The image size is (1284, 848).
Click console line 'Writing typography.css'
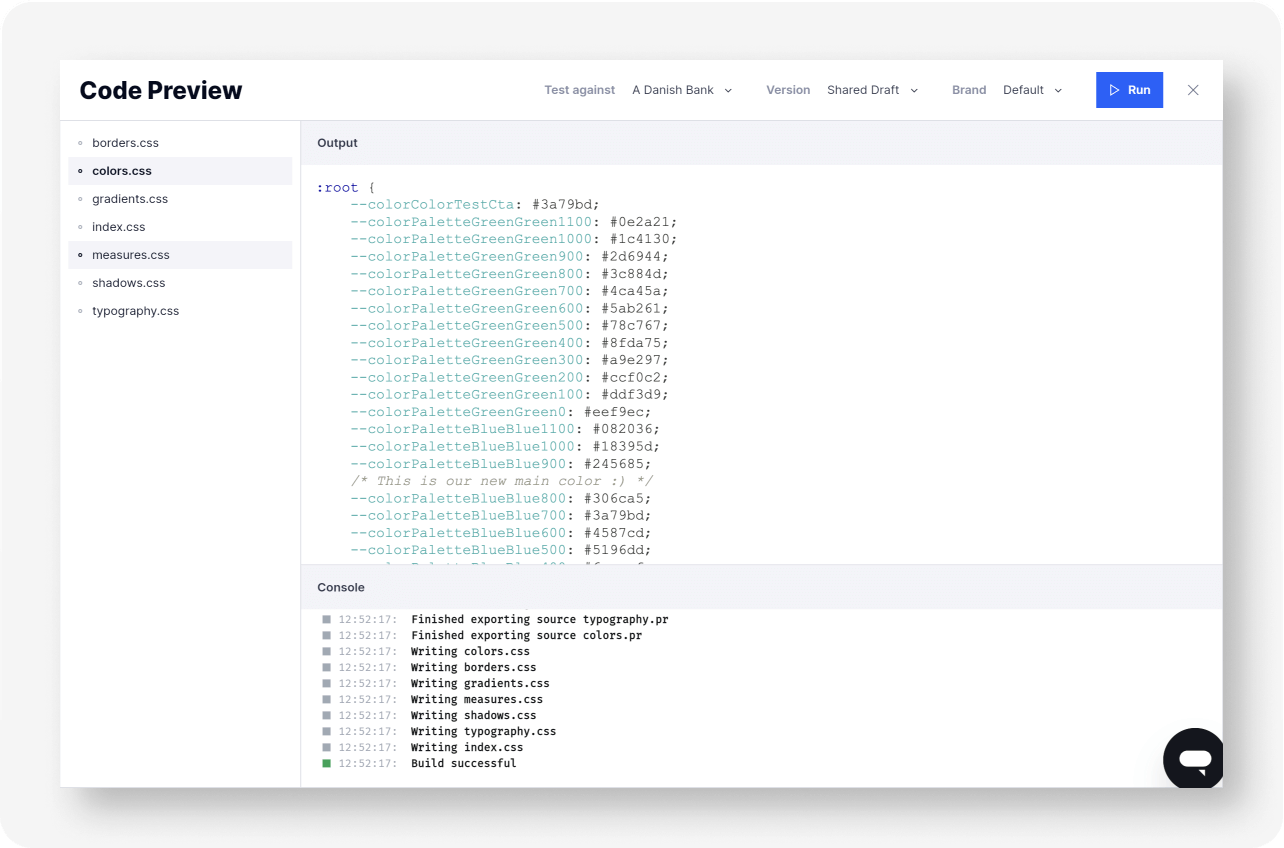point(483,731)
